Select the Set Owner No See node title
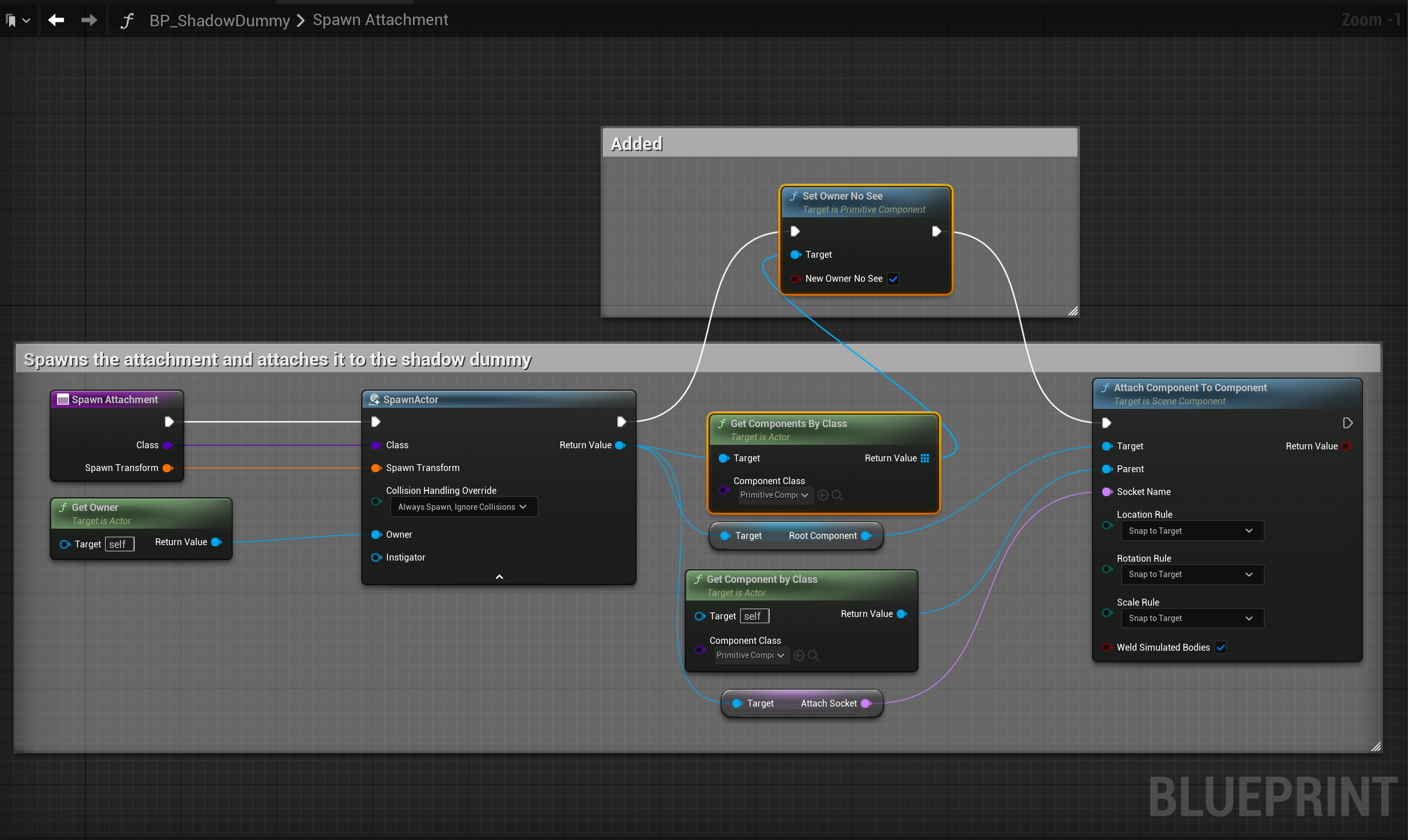The height and width of the screenshot is (840, 1408). (x=842, y=196)
